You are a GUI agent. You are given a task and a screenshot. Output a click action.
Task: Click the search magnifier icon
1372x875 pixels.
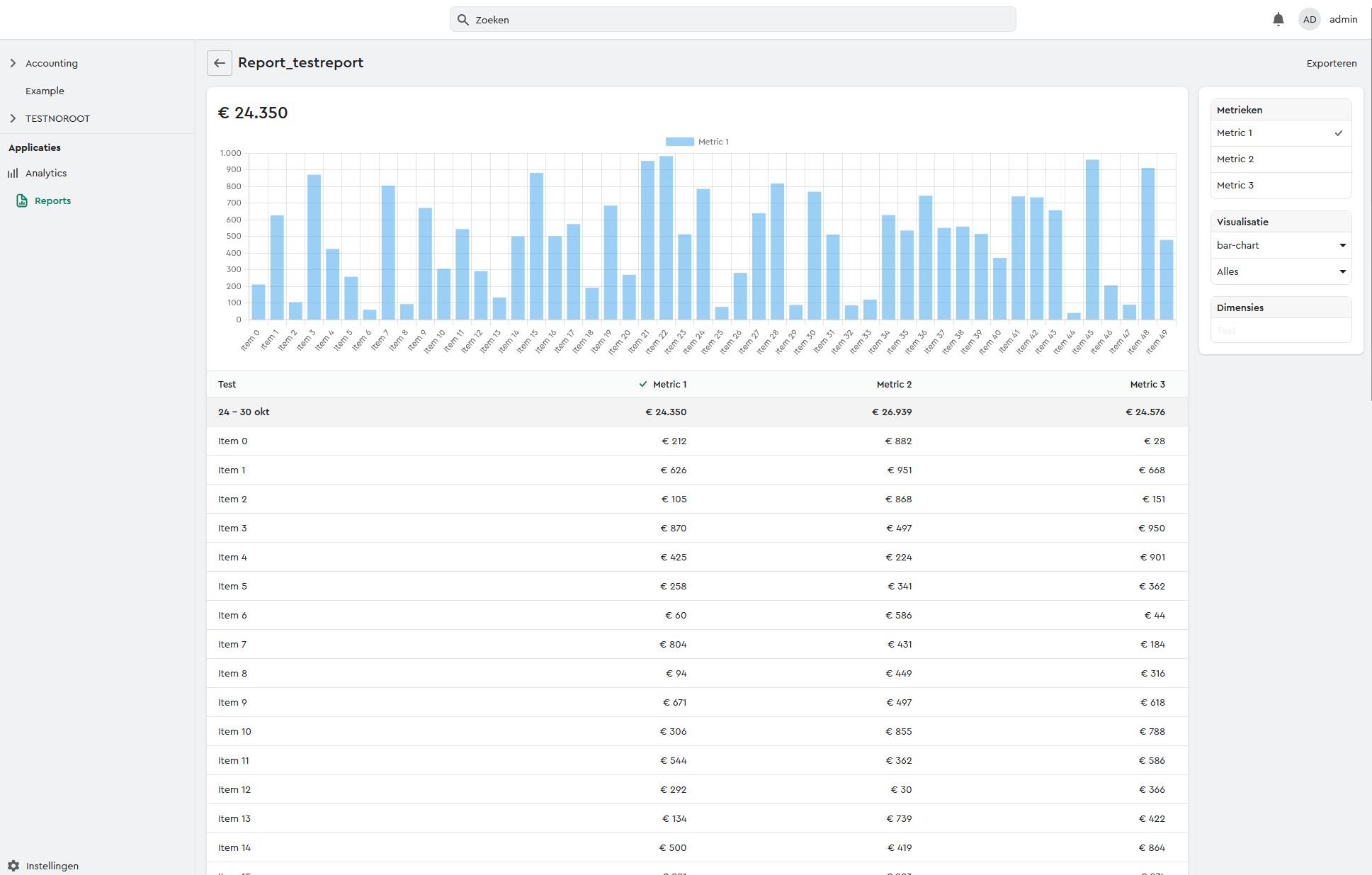[x=463, y=20]
